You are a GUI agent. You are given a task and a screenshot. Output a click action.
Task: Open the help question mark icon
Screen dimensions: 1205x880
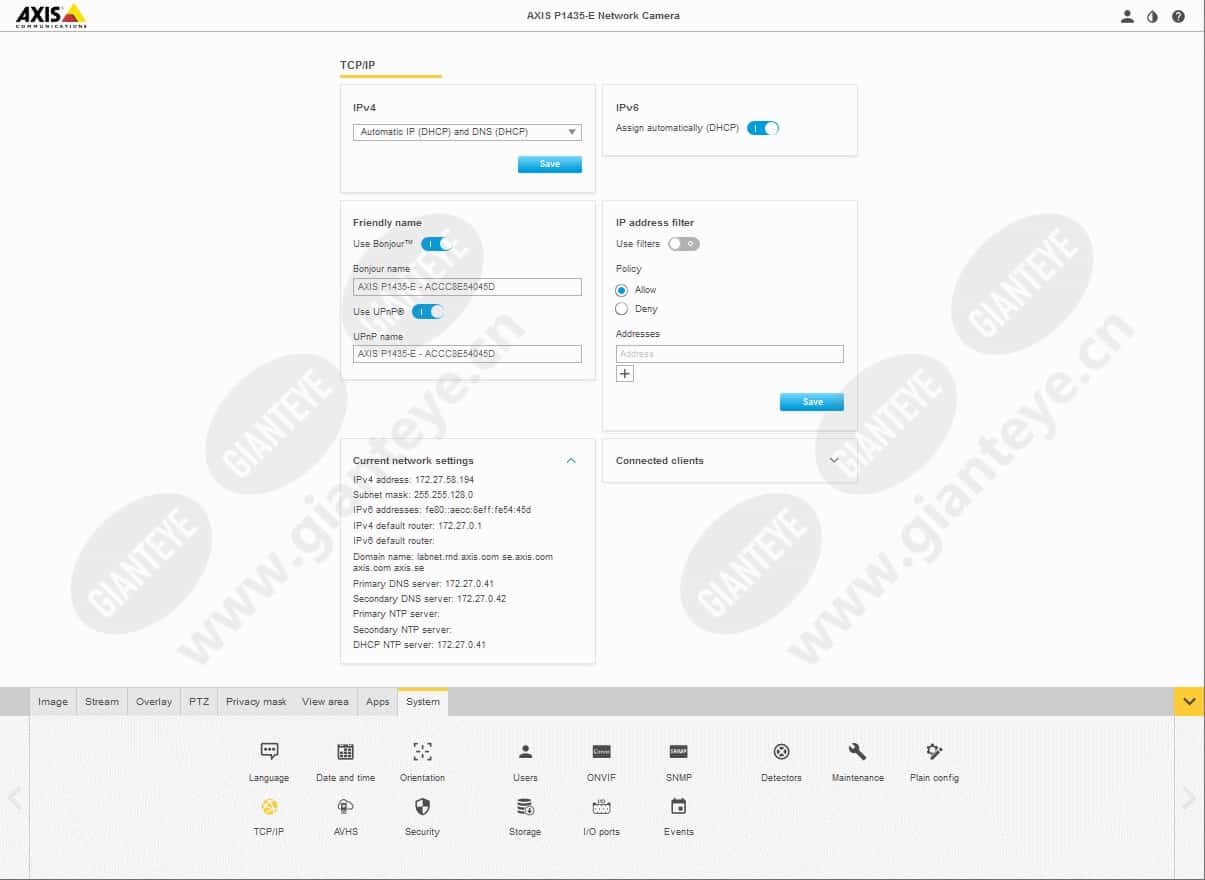pos(1178,16)
